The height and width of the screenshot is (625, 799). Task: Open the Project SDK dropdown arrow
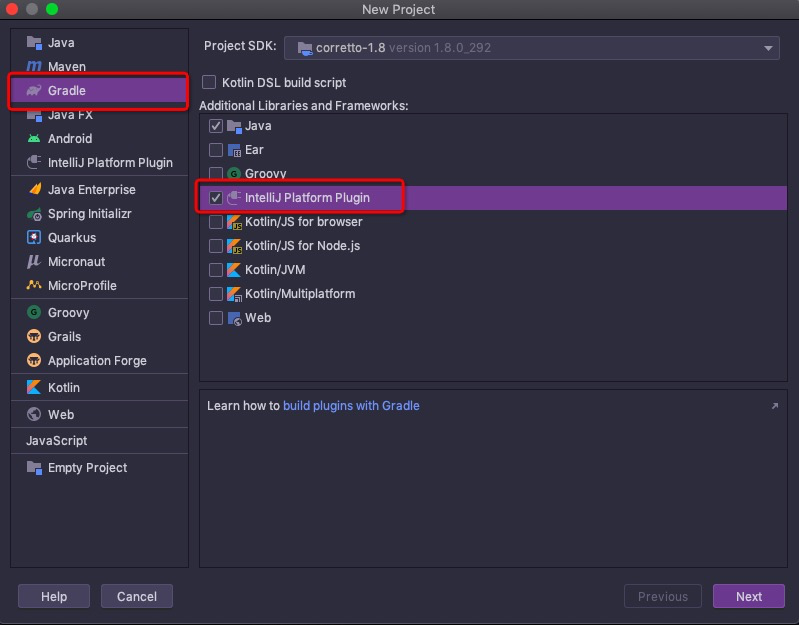768,48
